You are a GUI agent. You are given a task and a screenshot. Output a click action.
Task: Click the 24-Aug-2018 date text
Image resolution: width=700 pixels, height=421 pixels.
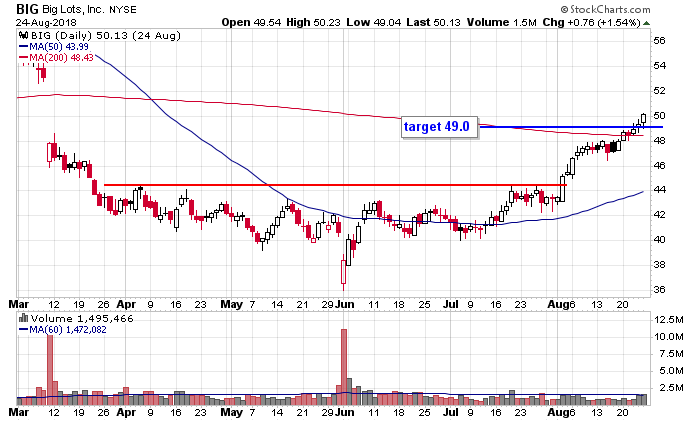46,22
